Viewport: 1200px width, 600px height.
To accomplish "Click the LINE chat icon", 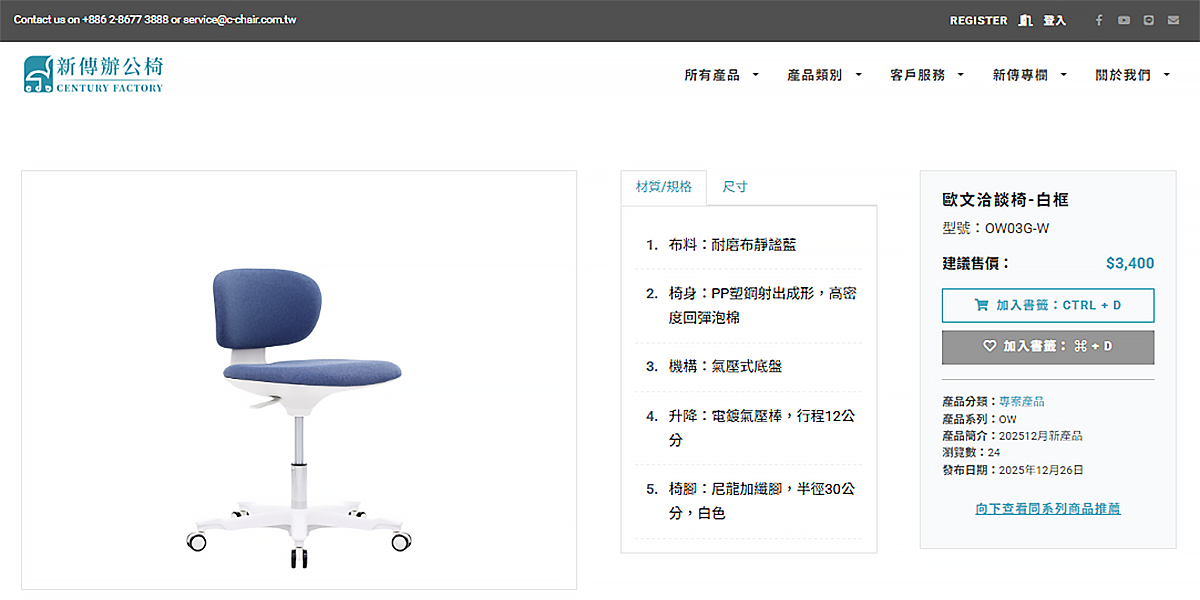I will [1149, 20].
